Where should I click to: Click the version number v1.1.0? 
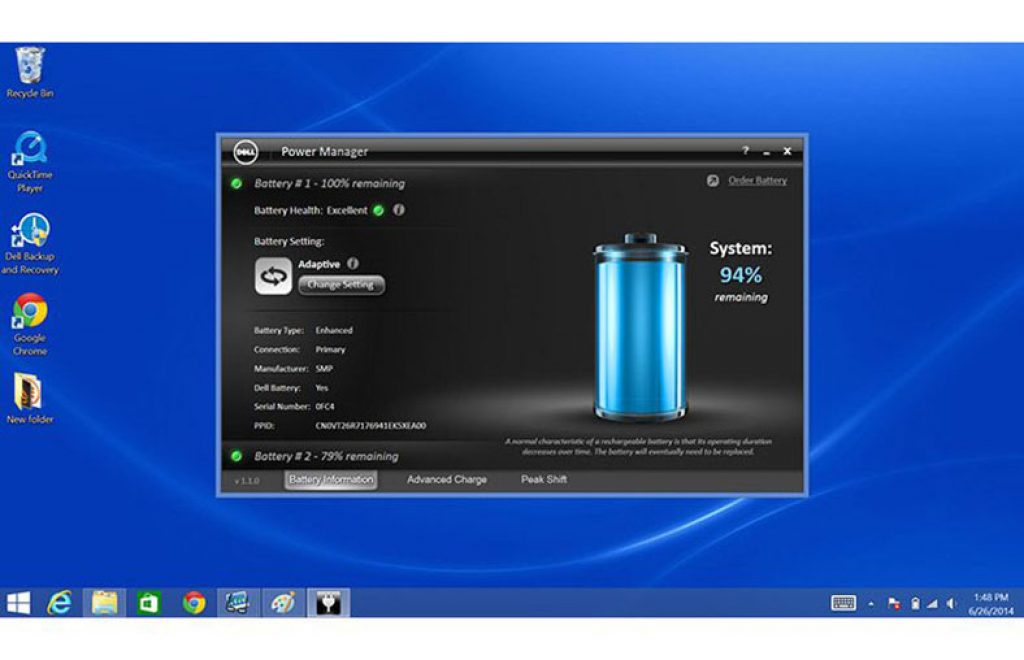pyautogui.click(x=247, y=481)
